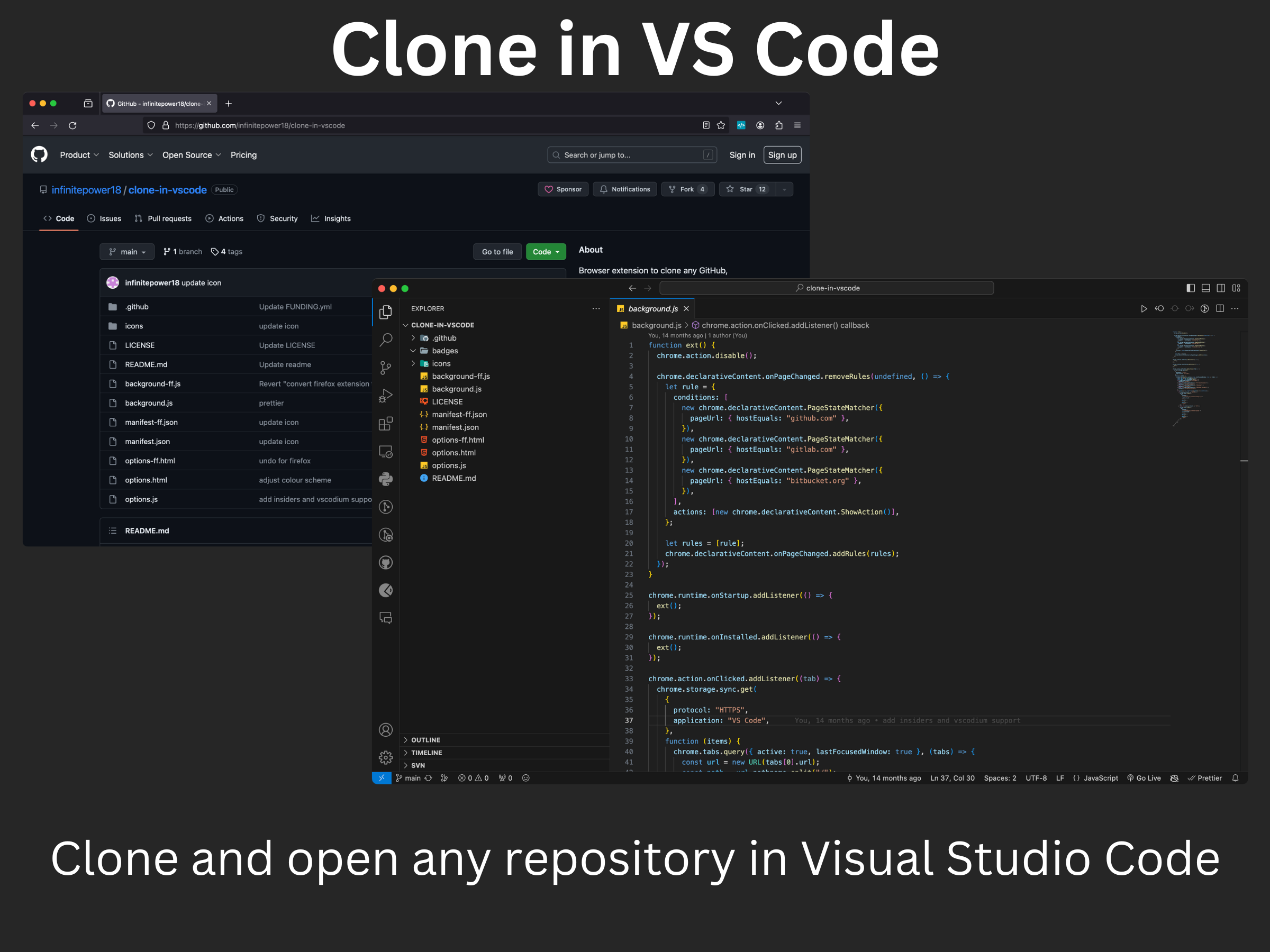Click Run Code play icon in editor toolbar
Viewport: 1270px width, 952px height.
point(1144,309)
